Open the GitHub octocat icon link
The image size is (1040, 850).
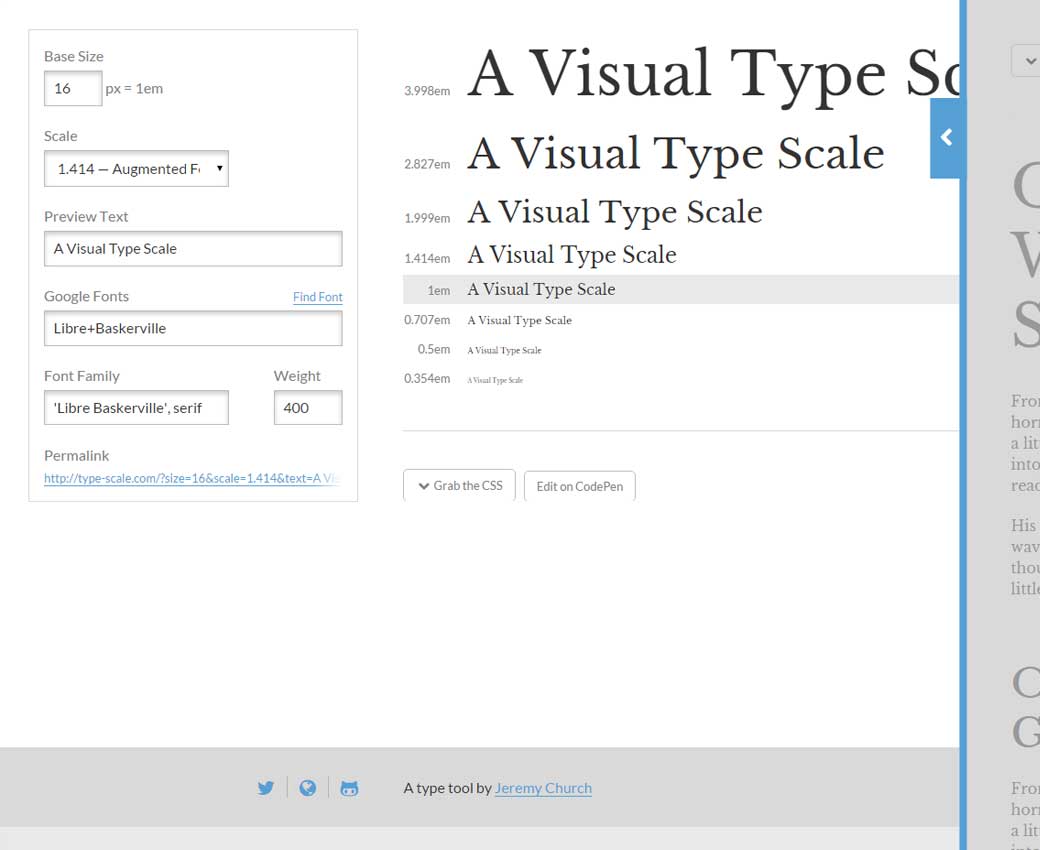(x=349, y=788)
